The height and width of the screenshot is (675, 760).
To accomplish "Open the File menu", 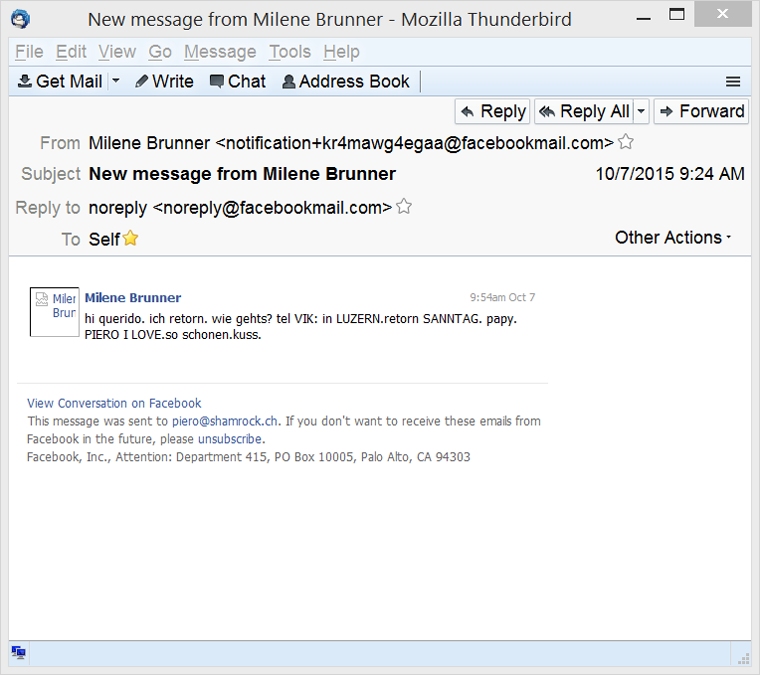I will click(29, 52).
